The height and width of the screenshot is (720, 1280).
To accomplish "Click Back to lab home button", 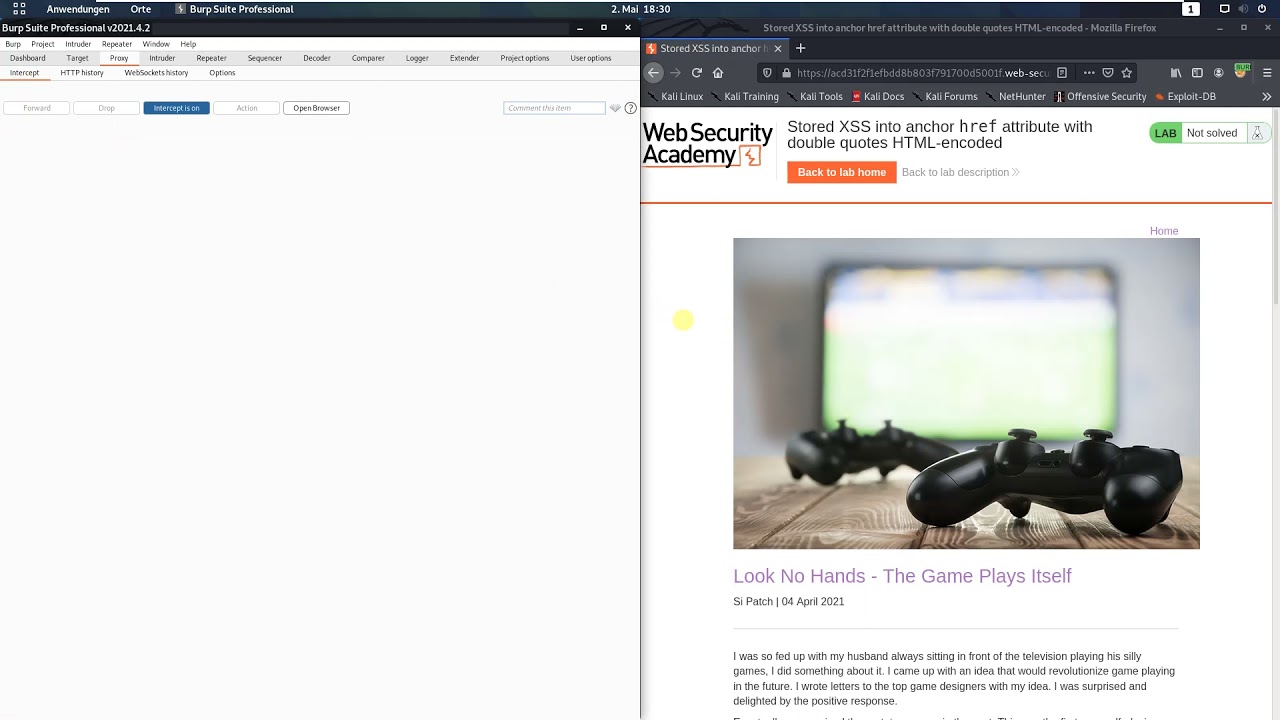I will point(842,172).
